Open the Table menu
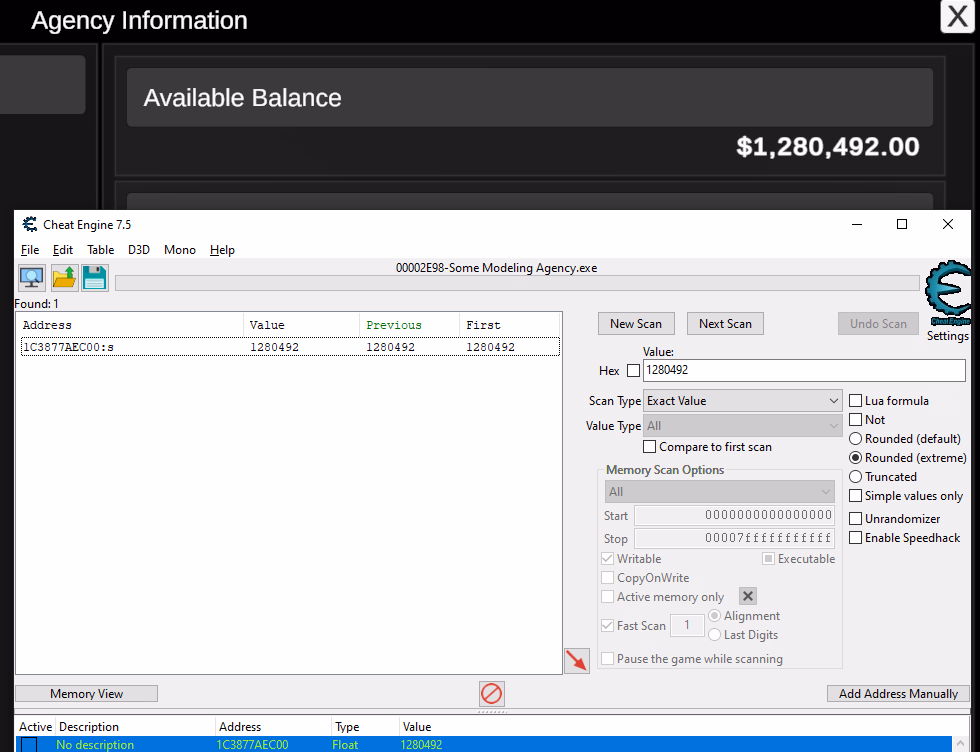 pos(101,250)
